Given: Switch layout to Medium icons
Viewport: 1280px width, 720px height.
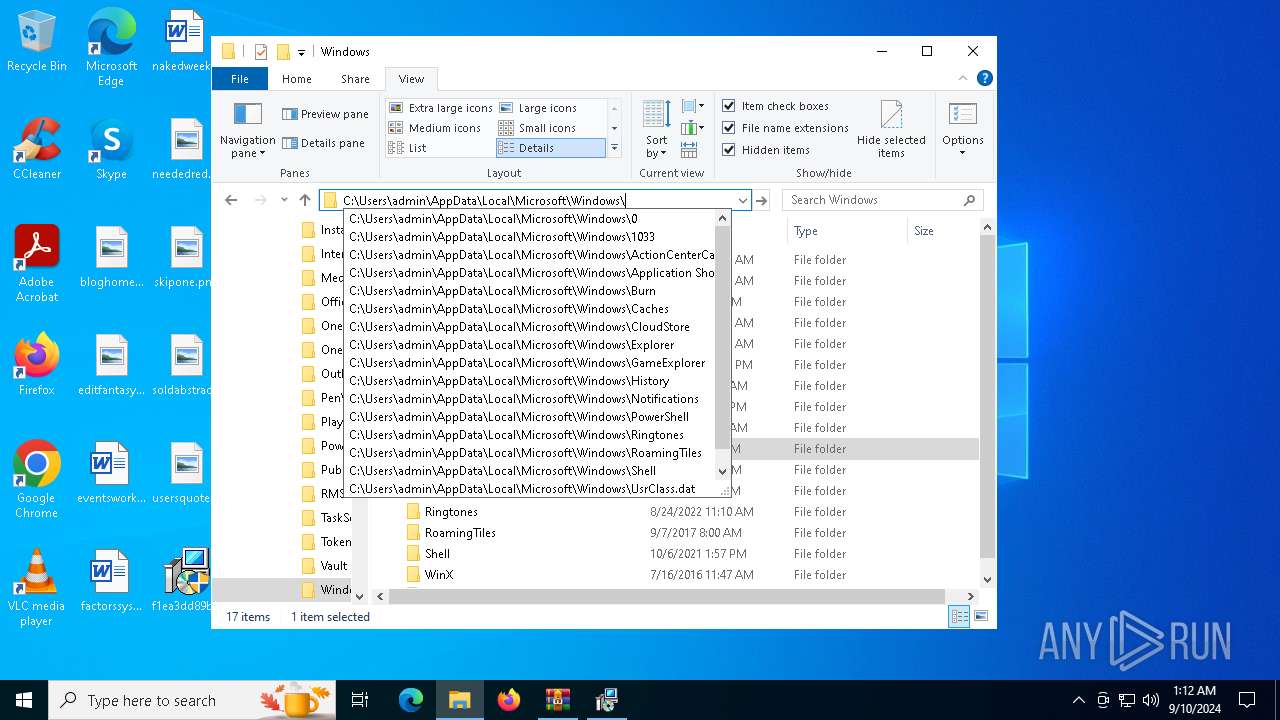Looking at the screenshot, I should (435, 128).
